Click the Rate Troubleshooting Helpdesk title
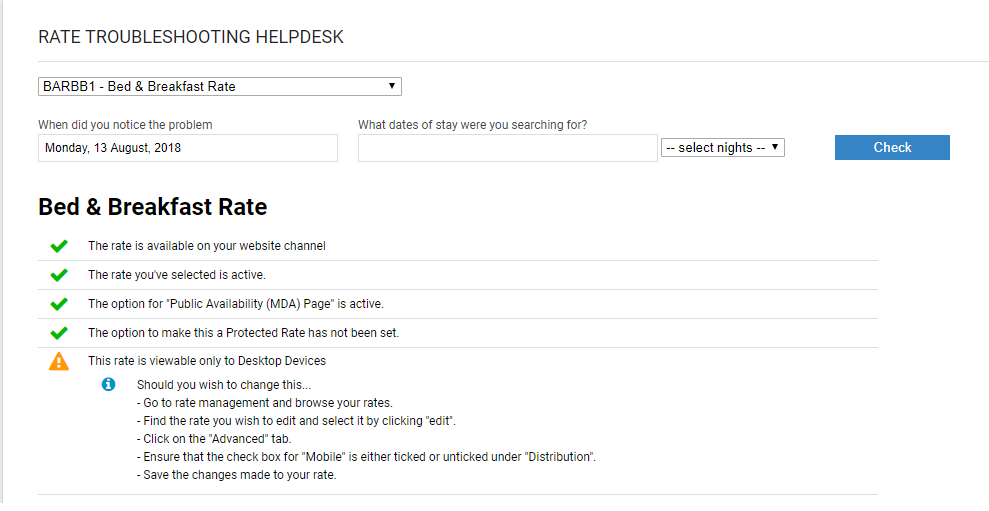This screenshot has width=989, height=511. 190,37
